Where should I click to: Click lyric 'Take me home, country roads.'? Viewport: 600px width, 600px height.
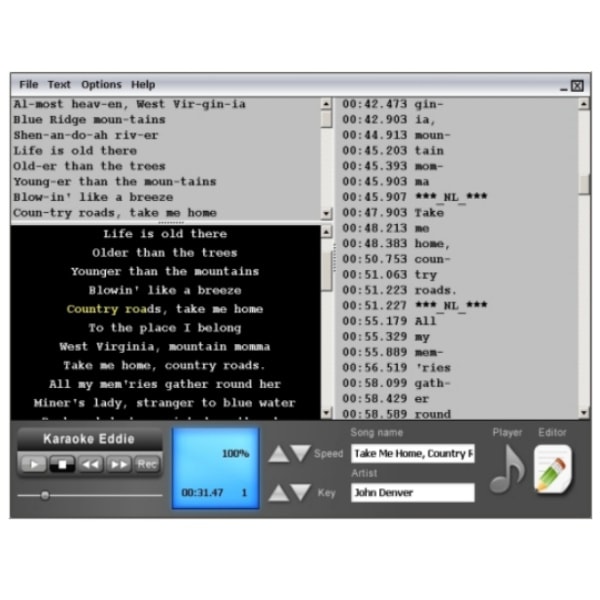click(165, 365)
